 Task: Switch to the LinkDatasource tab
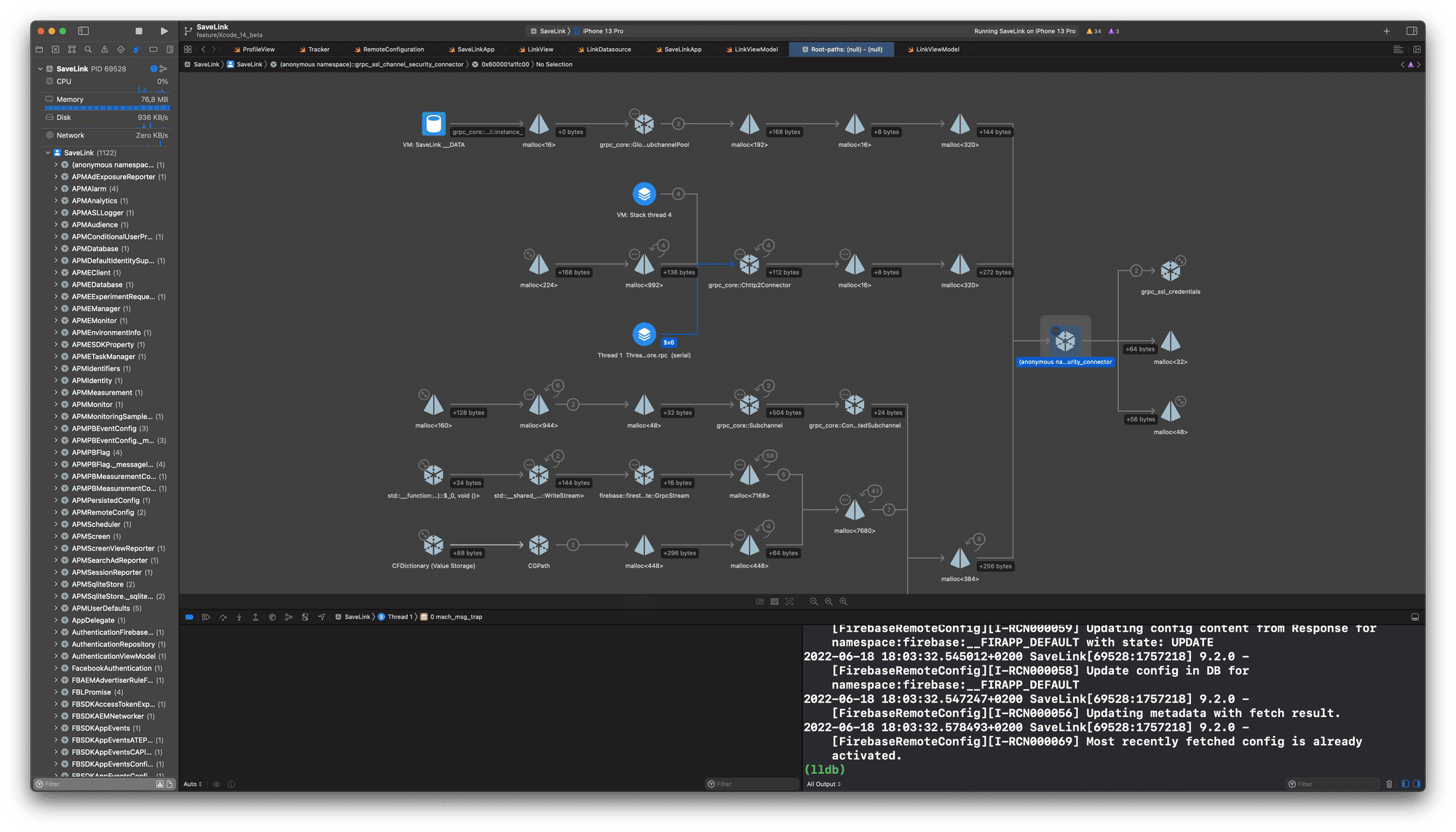(x=605, y=49)
